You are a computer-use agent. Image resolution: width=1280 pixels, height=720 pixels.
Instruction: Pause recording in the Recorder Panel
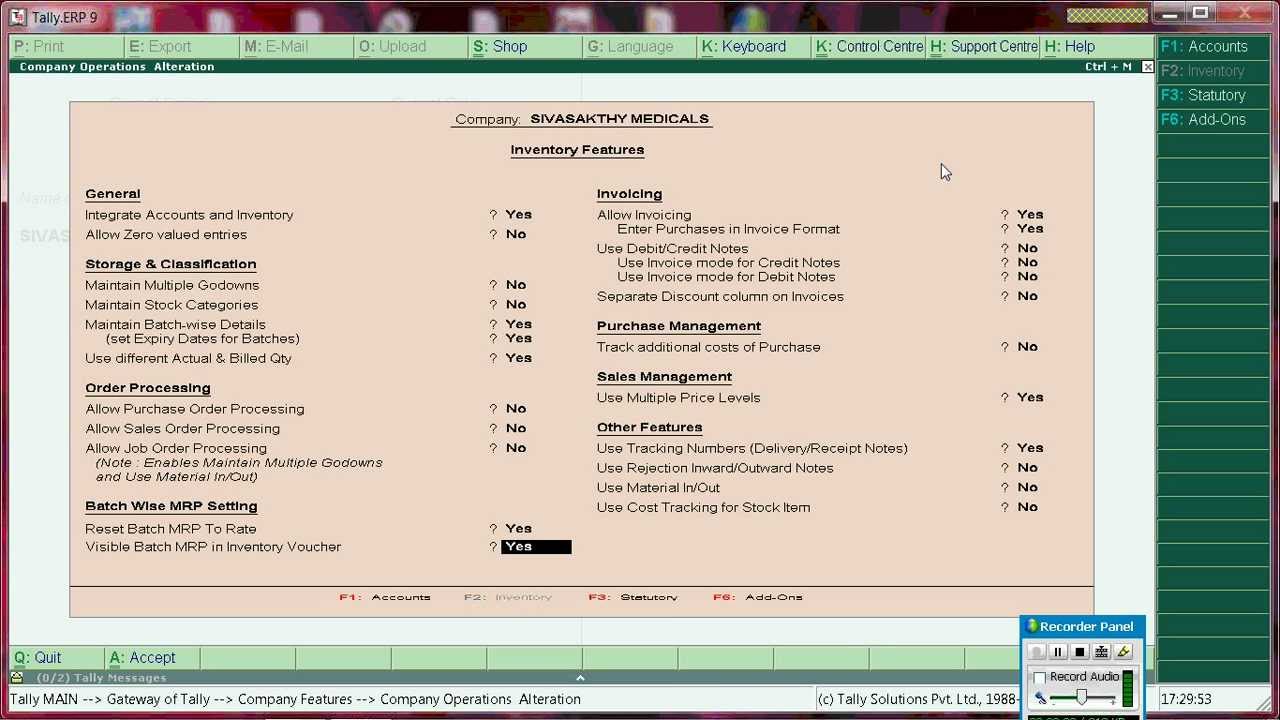click(x=1058, y=652)
